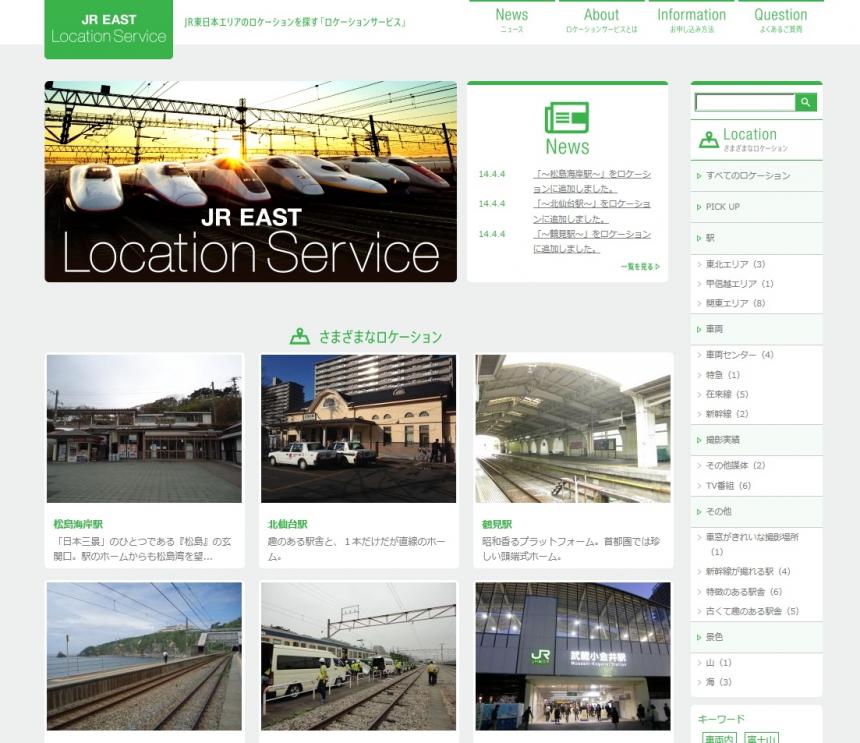Screen dimensions: 860x743
Task: Focus the sidebar search input field
Action: pyautogui.click(x=745, y=102)
